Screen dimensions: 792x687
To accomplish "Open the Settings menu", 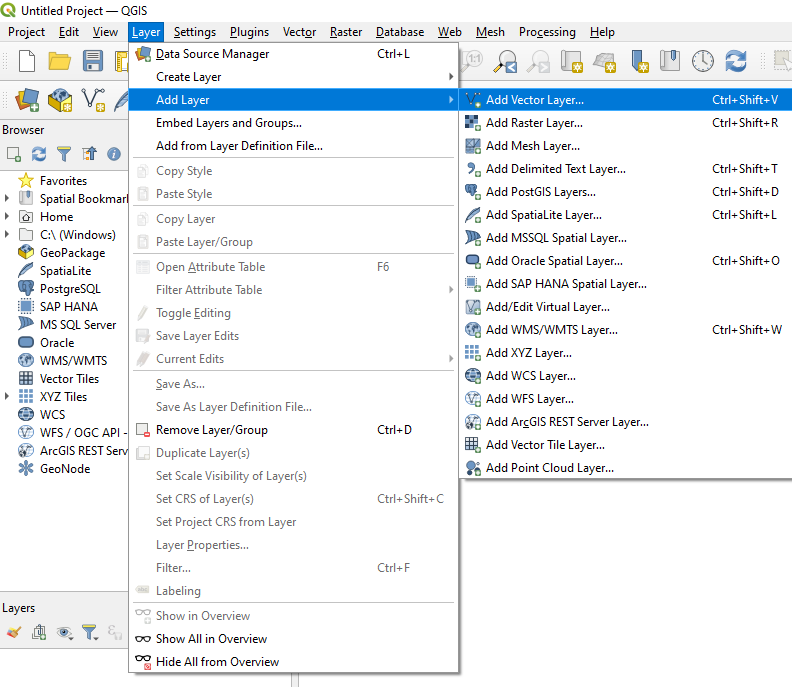I will [x=194, y=32].
